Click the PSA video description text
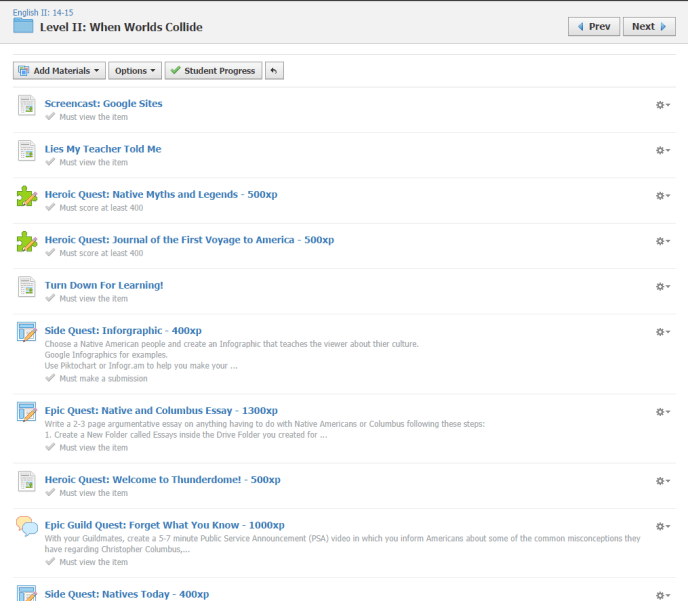The height and width of the screenshot is (601, 688). (342, 544)
